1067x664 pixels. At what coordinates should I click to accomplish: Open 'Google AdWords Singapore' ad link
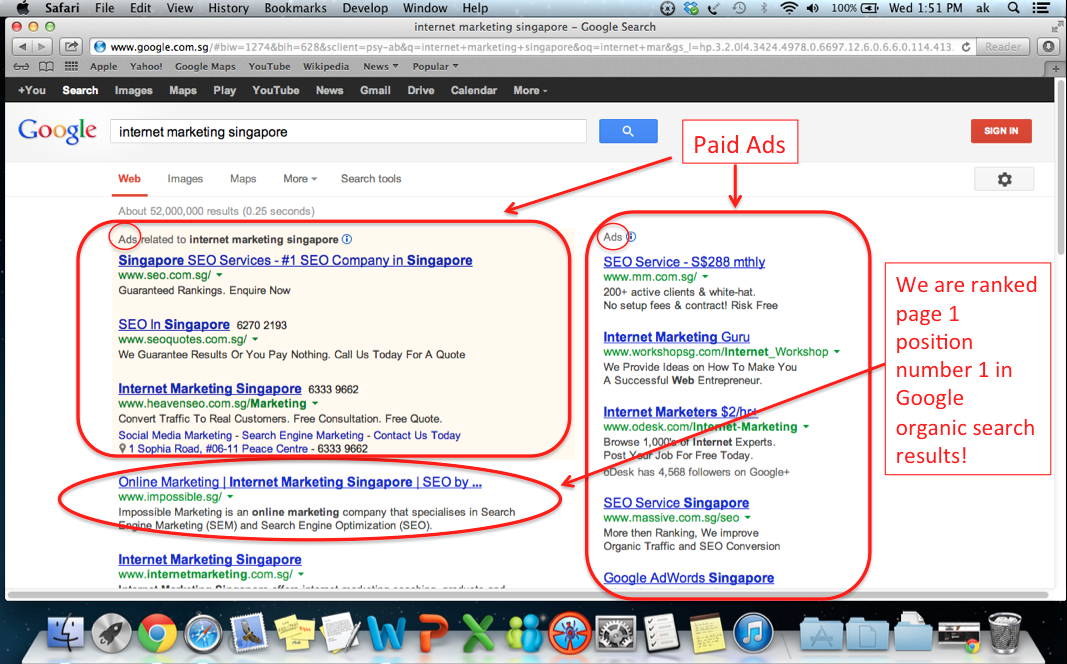[689, 578]
